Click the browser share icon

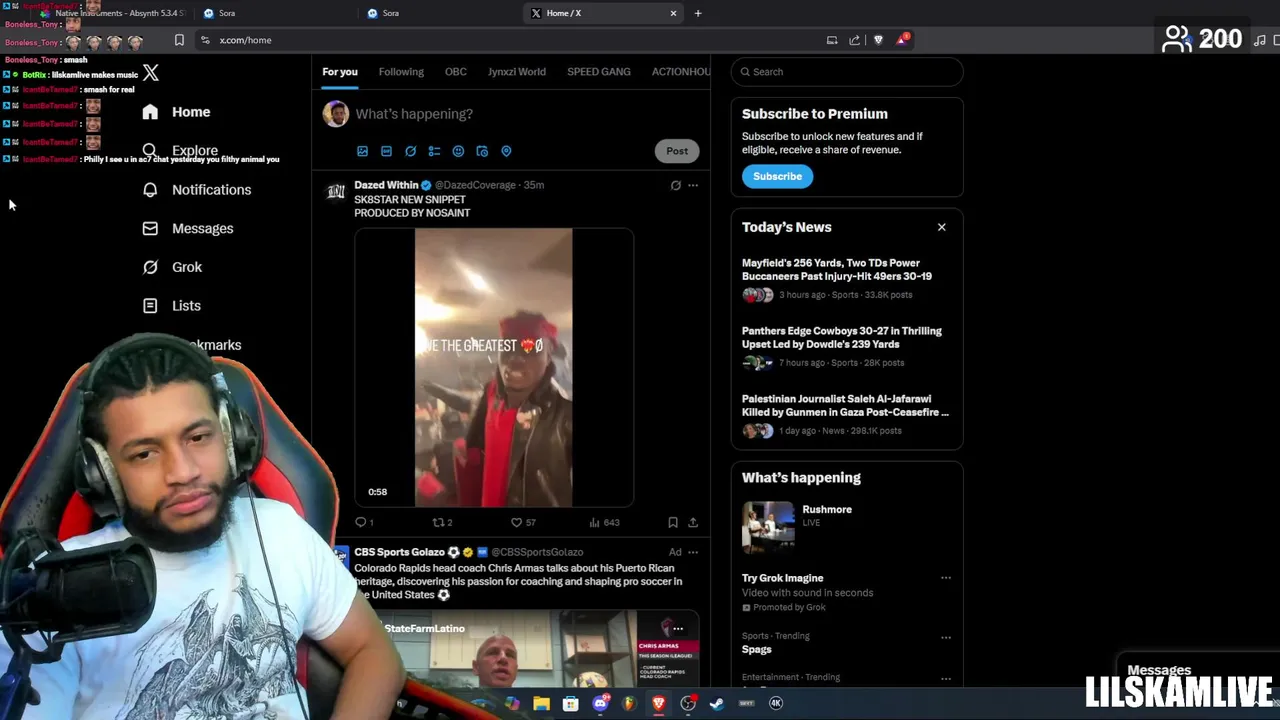coord(855,40)
